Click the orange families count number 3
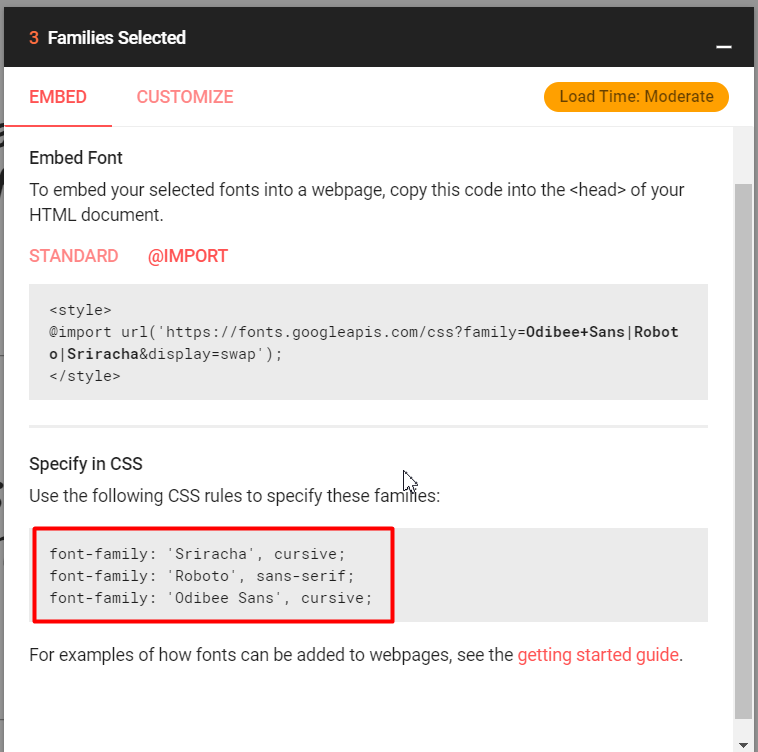The height and width of the screenshot is (752, 758). 34,38
